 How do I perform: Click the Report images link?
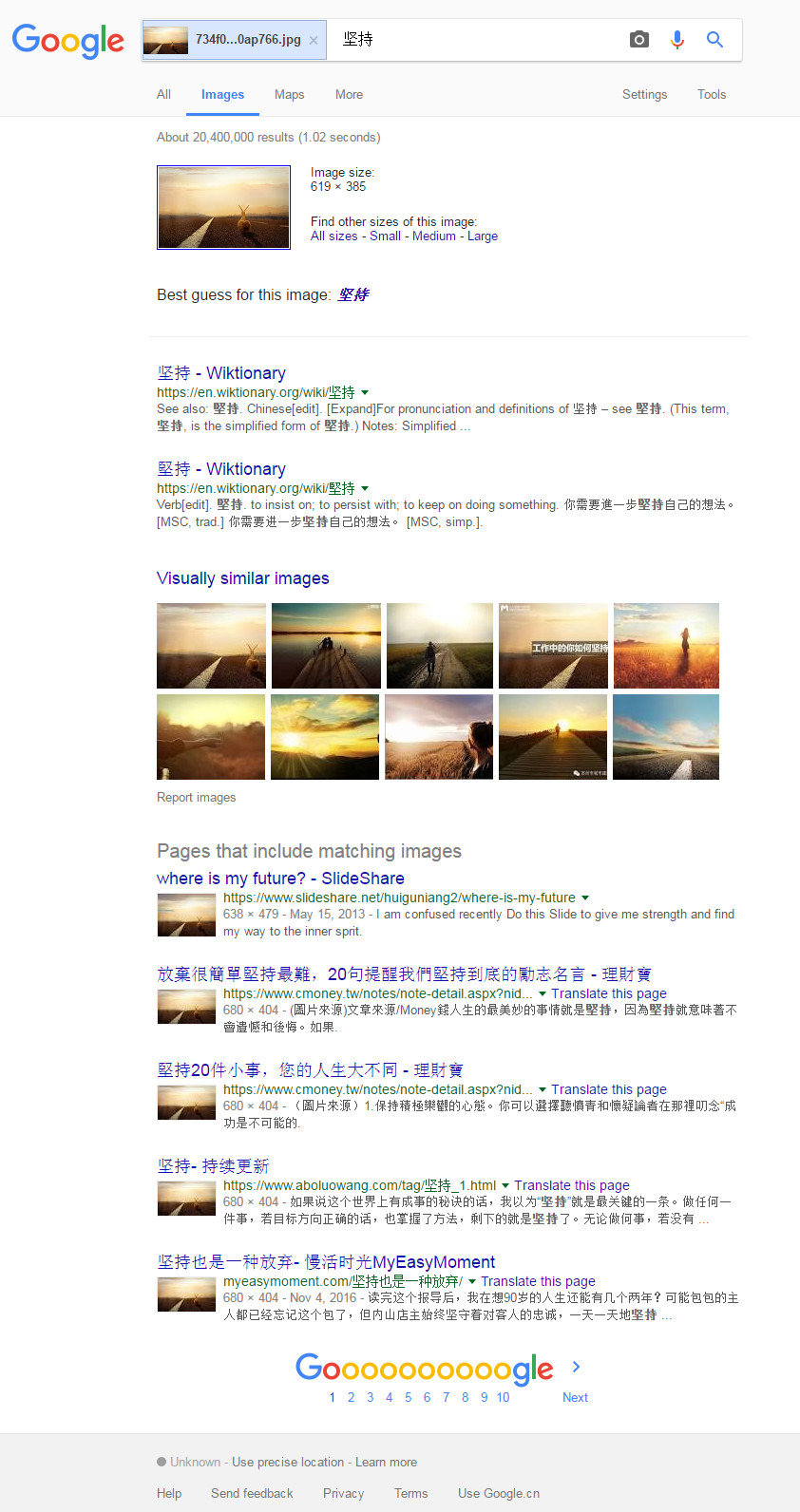[x=196, y=798]
